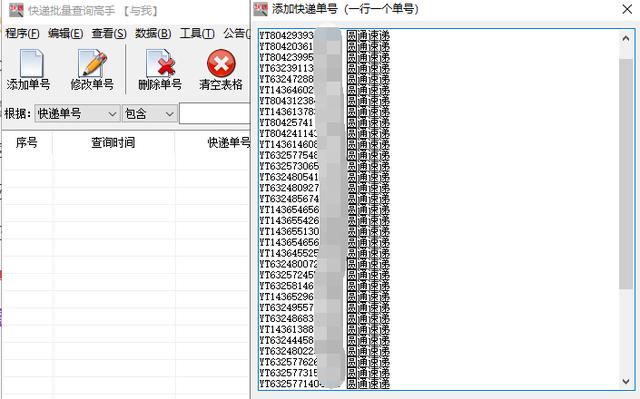Click the vertical scrollbar thumb in dialog
640x399 pixels.
point(626,174)
